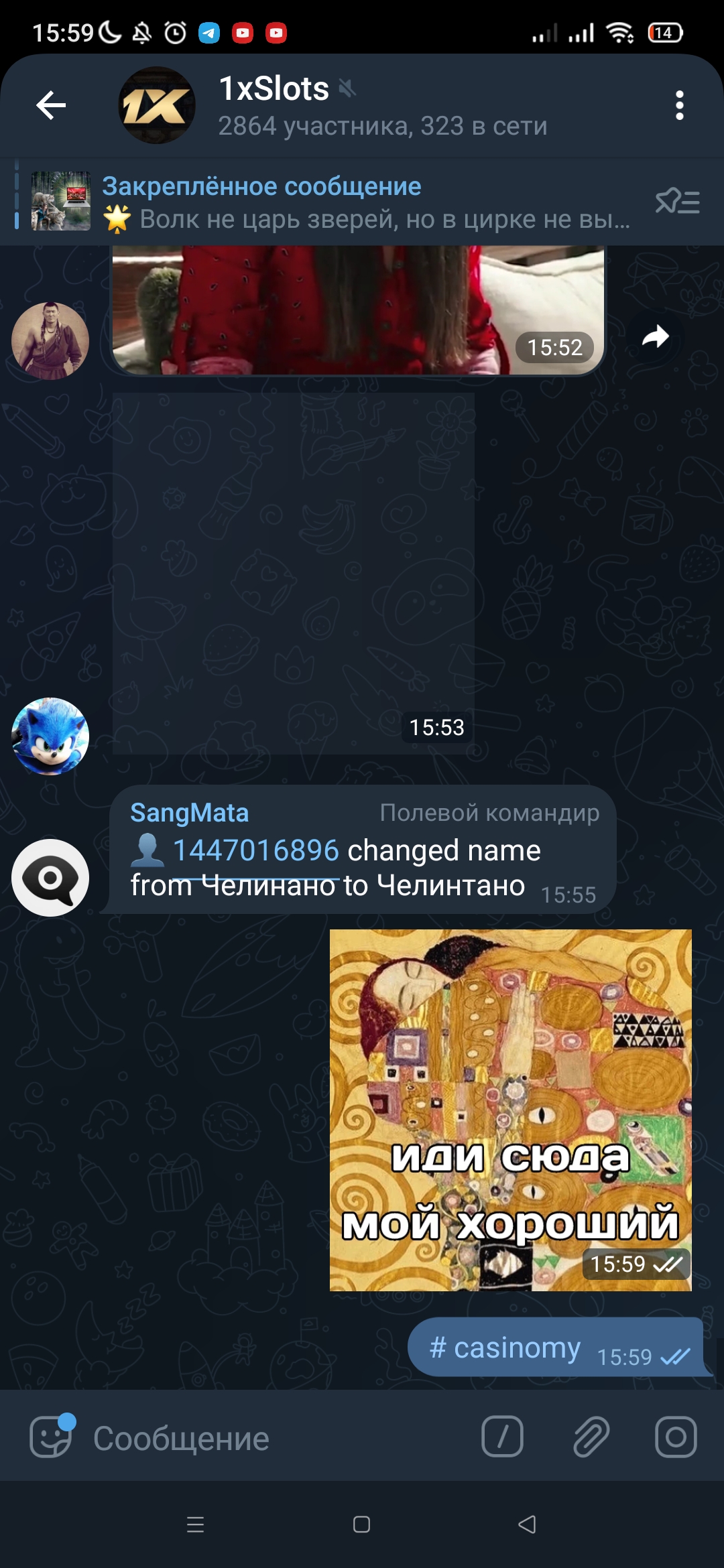Viewport: 724px width, 1568px height.
Task: Open the SangMata sender name
Action: tap(190, 812)
